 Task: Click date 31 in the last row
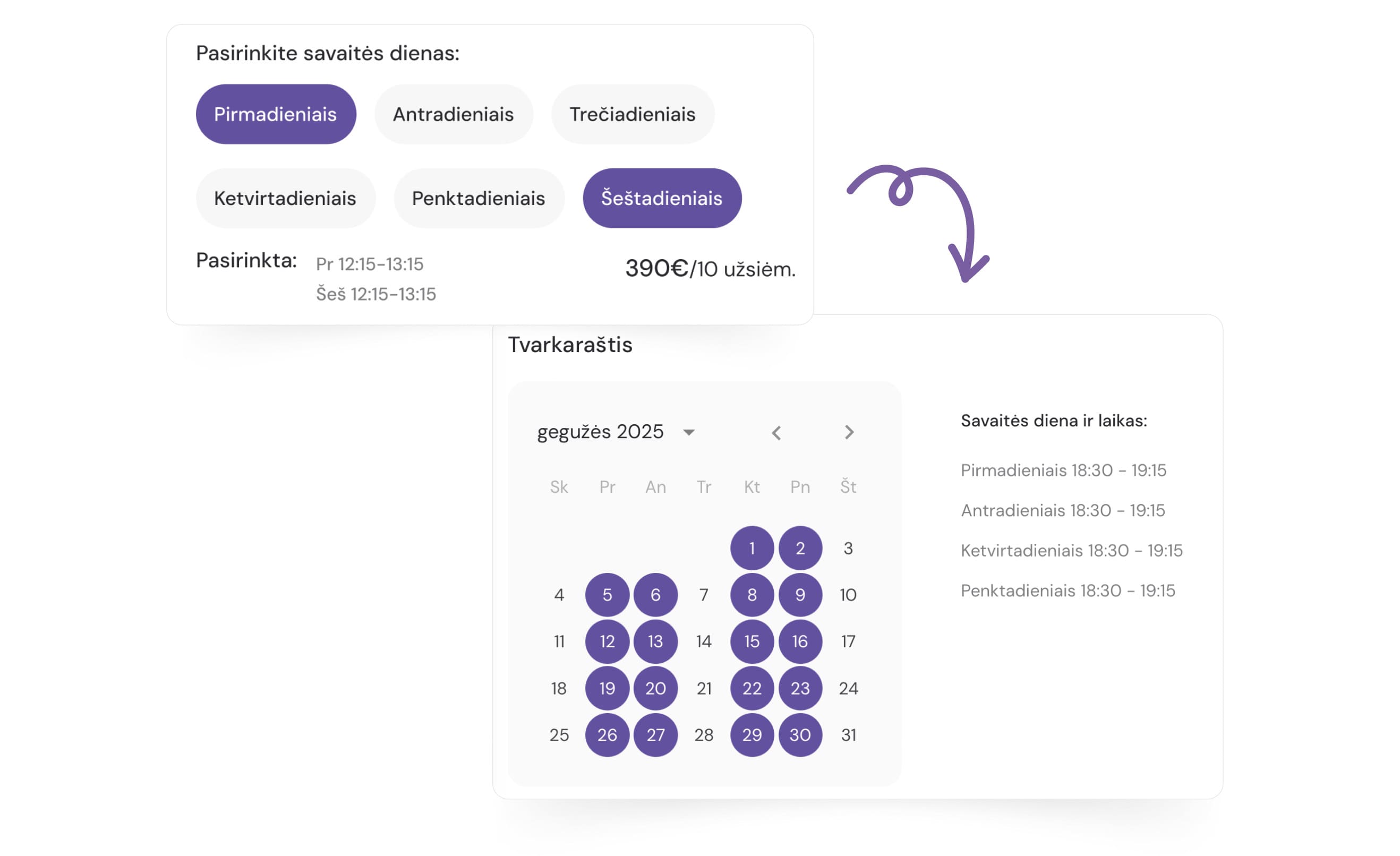[x=848, y=735]
